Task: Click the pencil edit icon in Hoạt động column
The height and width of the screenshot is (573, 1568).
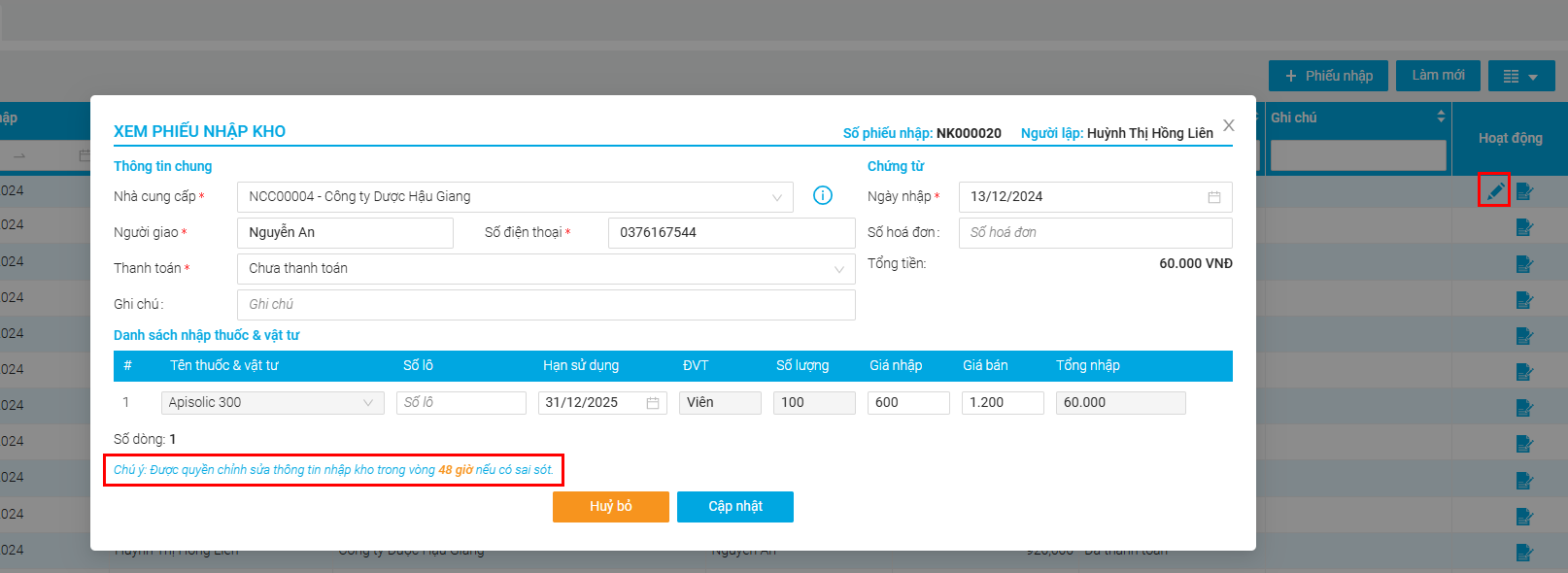Action: coord(1495,190)
